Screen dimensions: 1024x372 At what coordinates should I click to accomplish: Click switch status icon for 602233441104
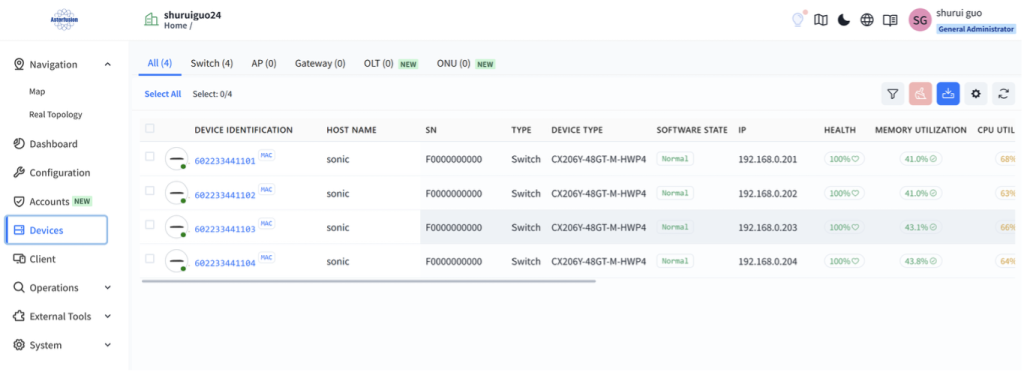tap(176, 261)
